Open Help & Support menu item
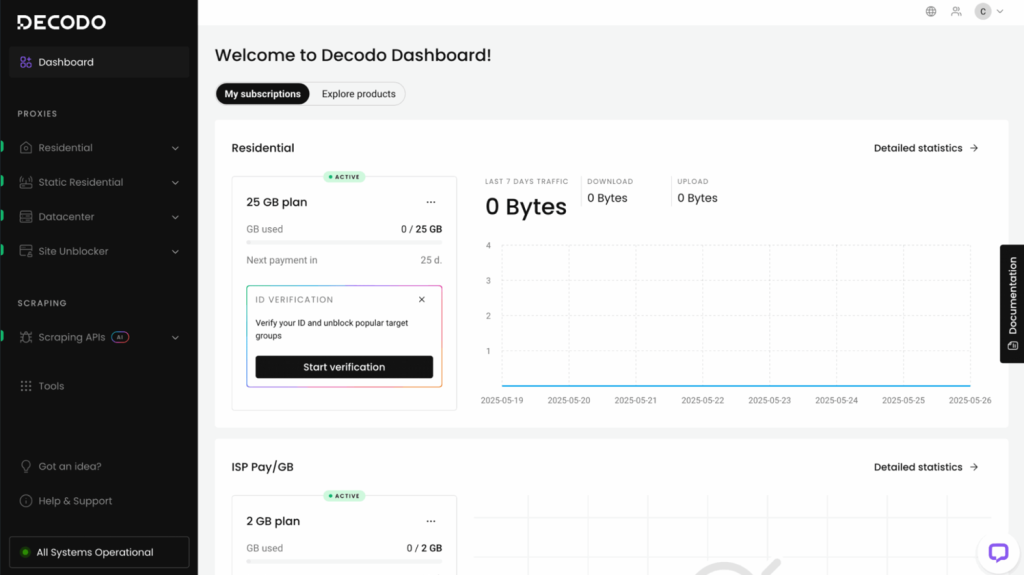Image resolution: width=1024 pixels, height=575 pixels. (x=99, y=501)
